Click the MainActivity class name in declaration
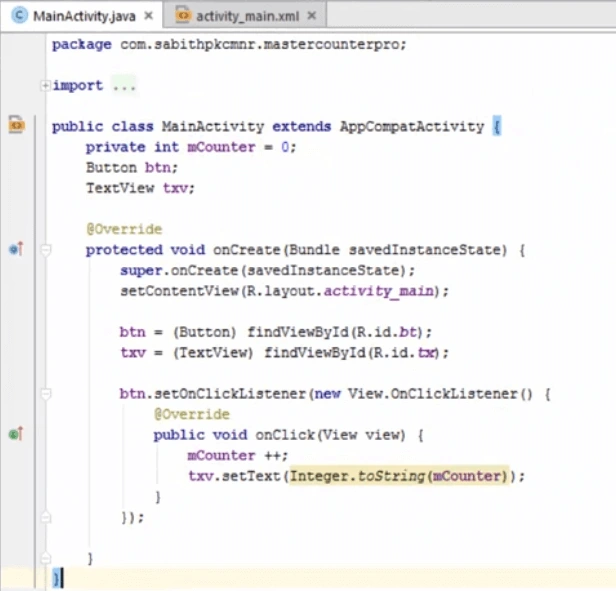 [x=213, y=127]
